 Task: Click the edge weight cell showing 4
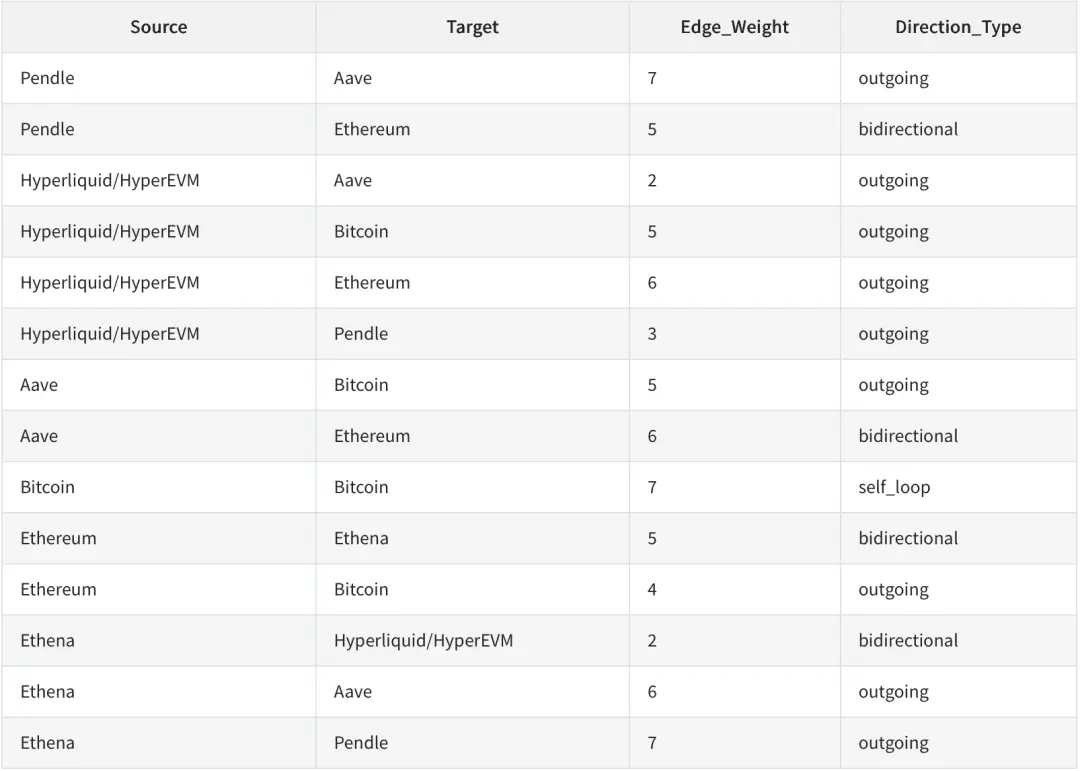pyautogui.click(x=652, y=589)
